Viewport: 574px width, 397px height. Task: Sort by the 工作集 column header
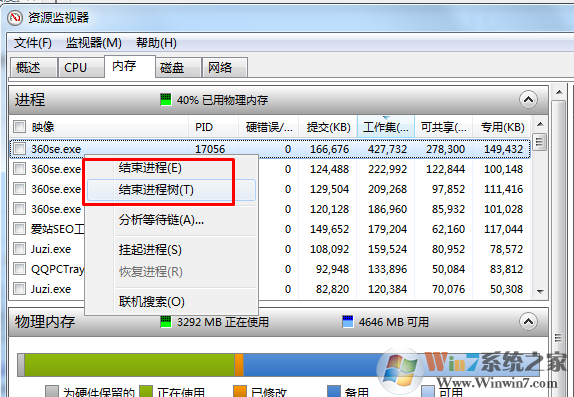386,127
